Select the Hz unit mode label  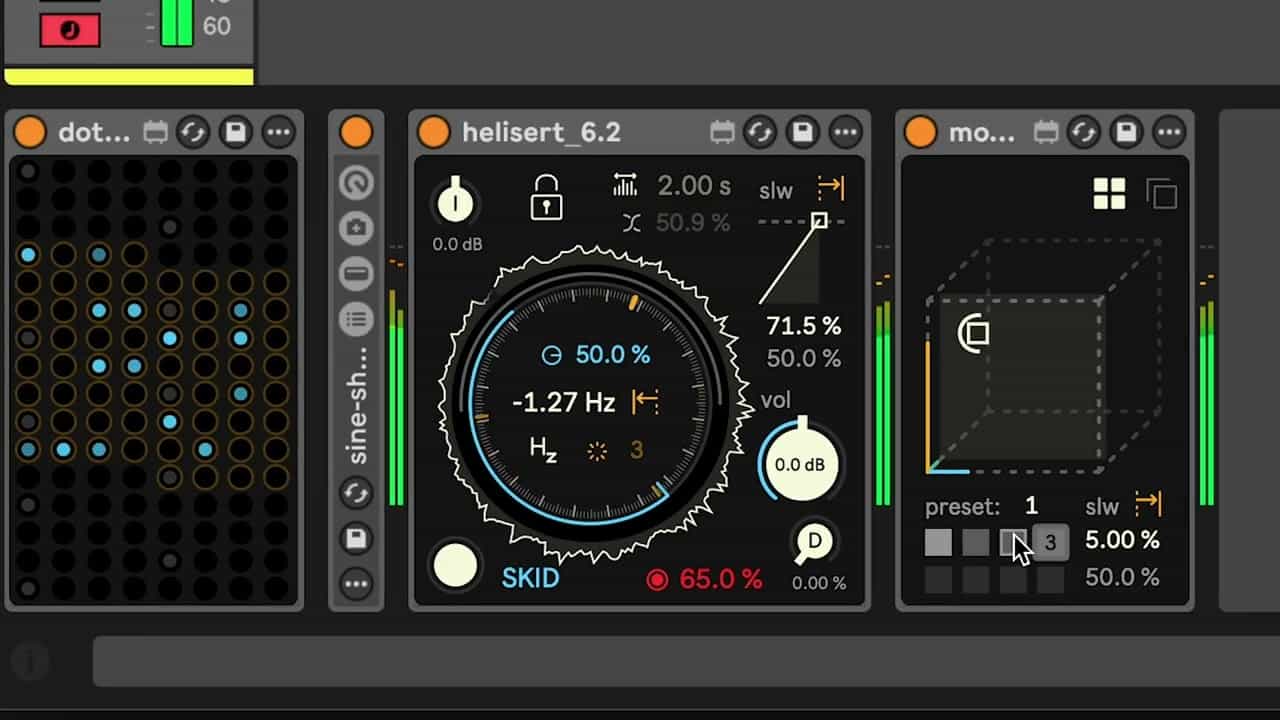543,450
